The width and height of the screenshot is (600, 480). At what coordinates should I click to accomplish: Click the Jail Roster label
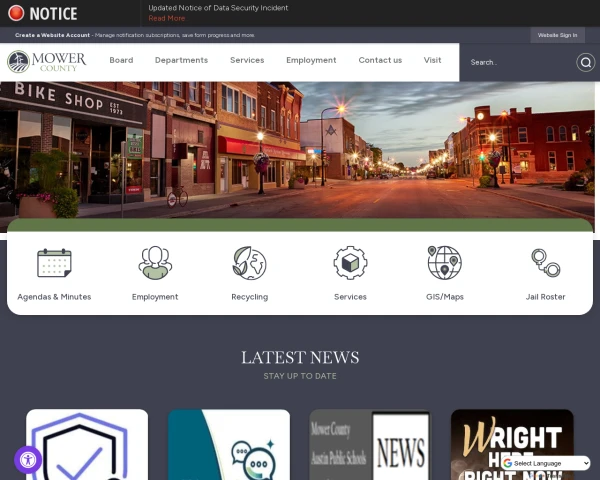click(545, 297)
